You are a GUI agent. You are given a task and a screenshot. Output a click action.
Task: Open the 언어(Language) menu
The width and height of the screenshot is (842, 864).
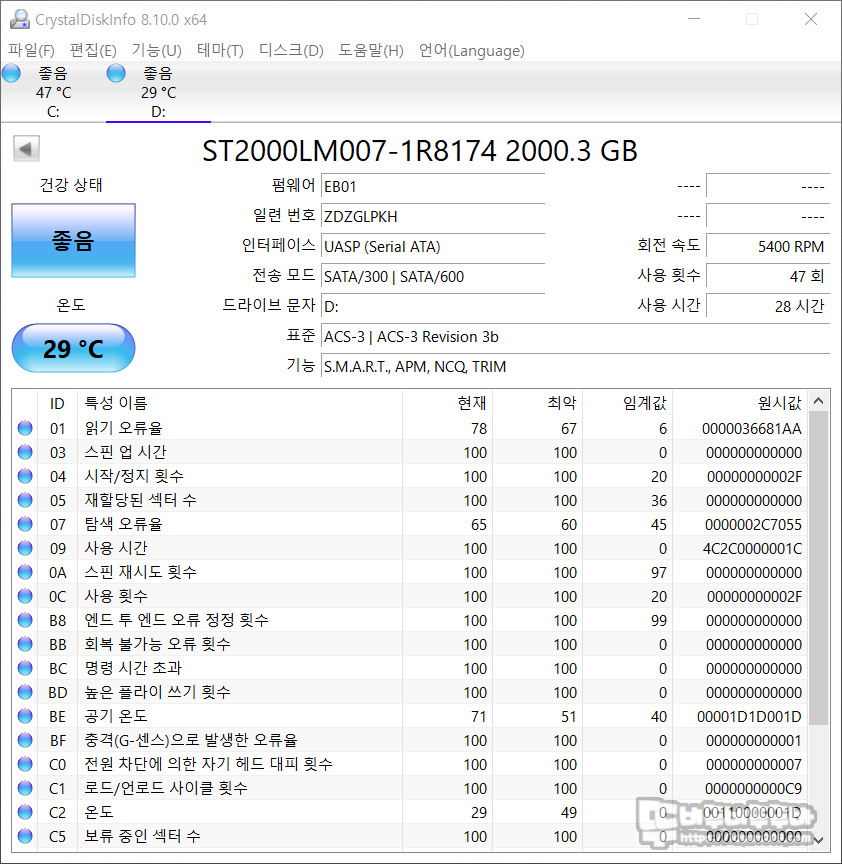[472, 51]
